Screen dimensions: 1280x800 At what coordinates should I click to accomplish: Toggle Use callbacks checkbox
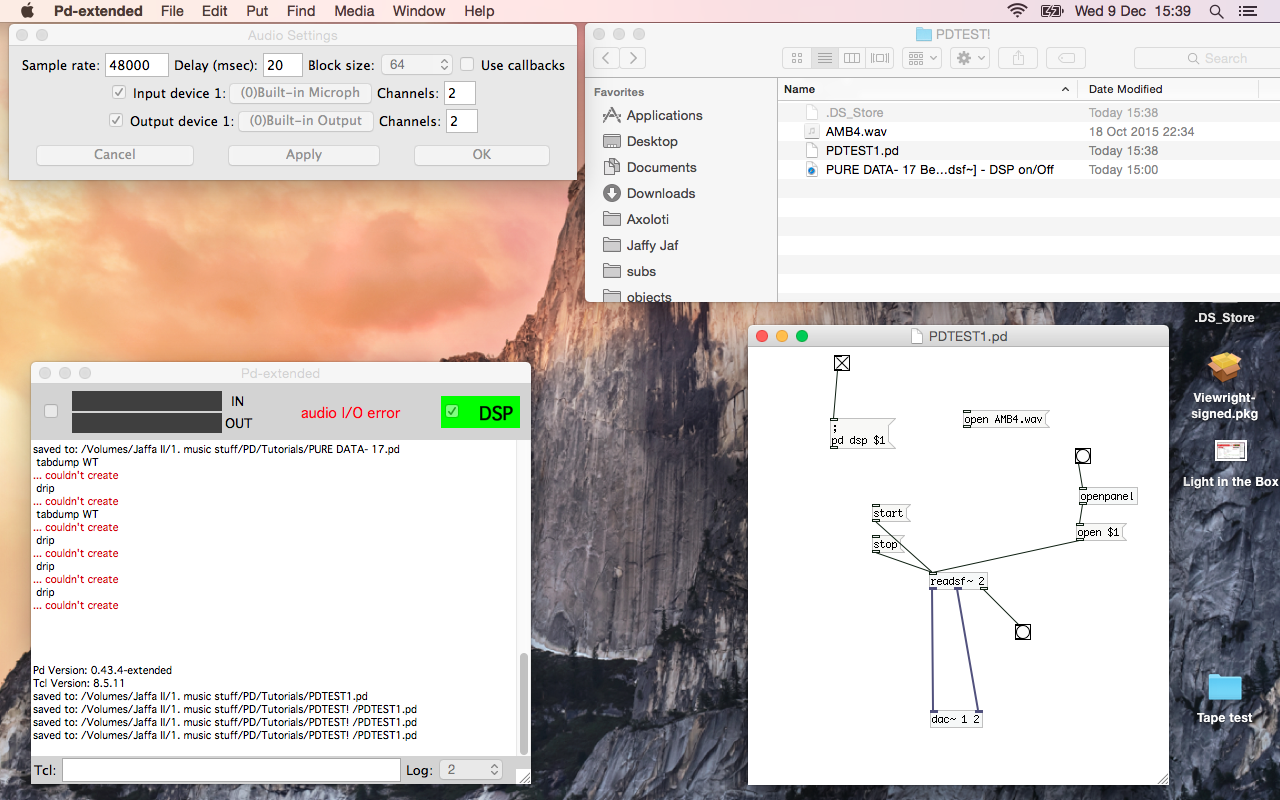(467, 65)
